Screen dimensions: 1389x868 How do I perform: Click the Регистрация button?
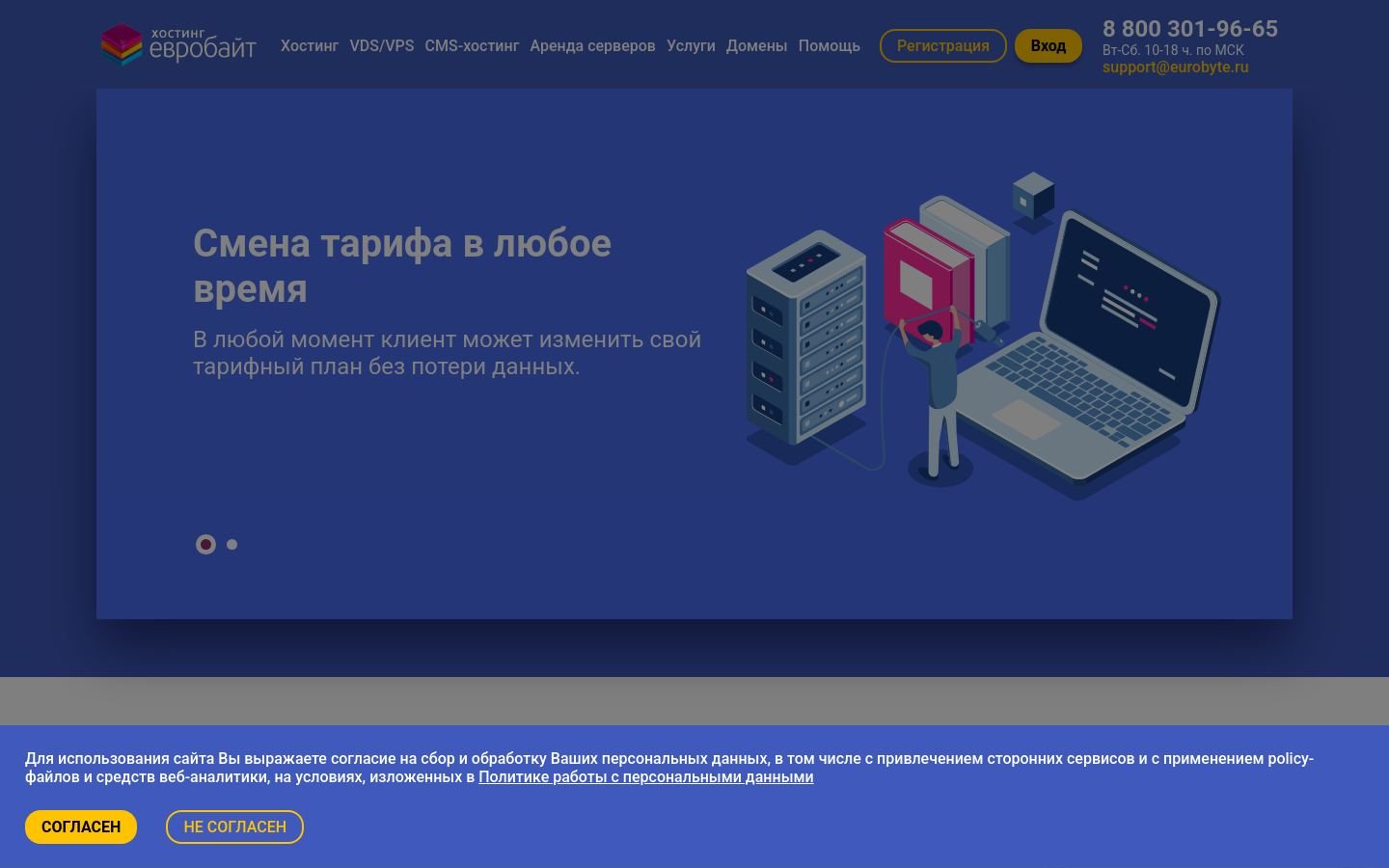pyautogui.click(x=942, y=45)
